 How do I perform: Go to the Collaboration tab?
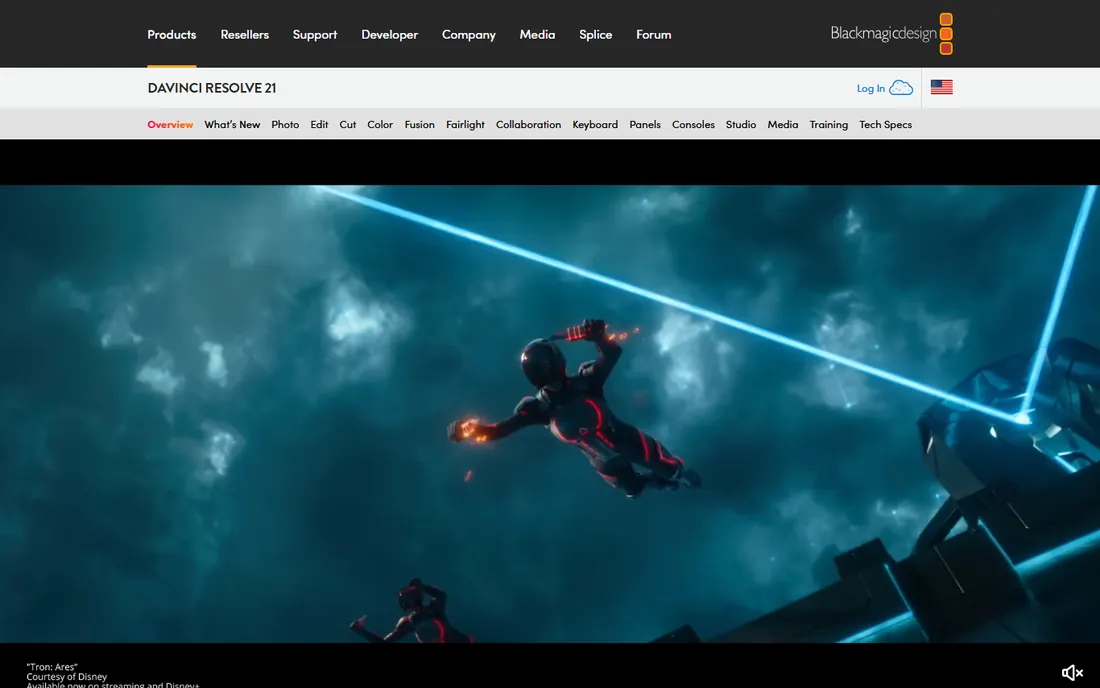[x=528, y=124]
